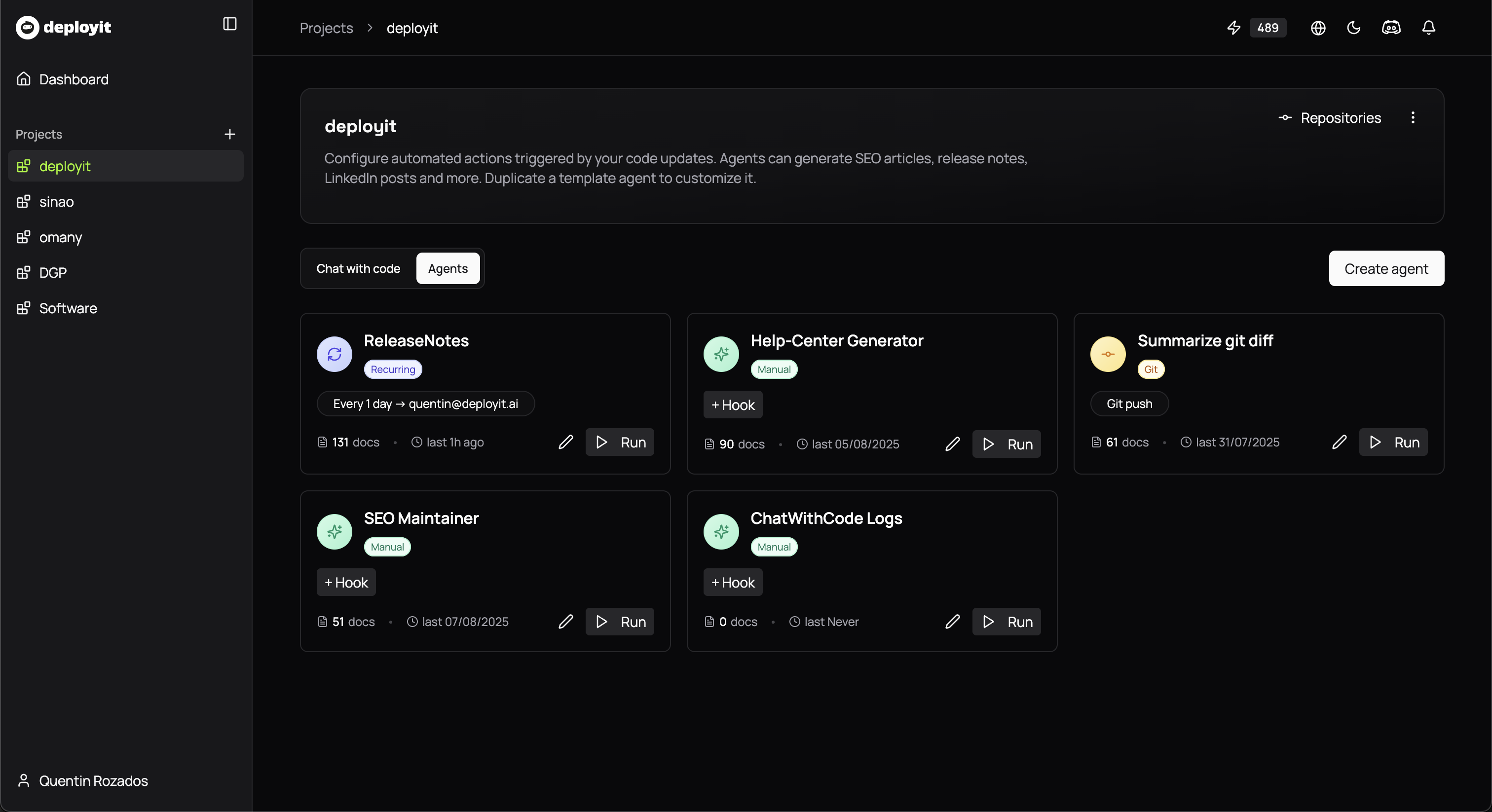Edit Summarize git diff agent pencil

click(x=1339, y=443)
